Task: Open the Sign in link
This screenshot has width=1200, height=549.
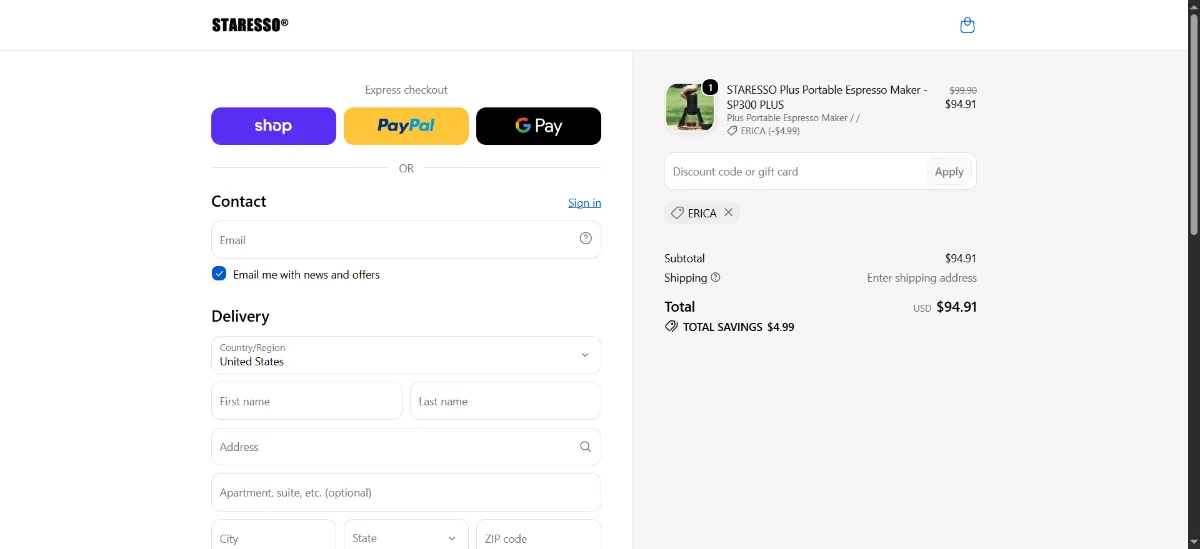Action: [584, 203]
